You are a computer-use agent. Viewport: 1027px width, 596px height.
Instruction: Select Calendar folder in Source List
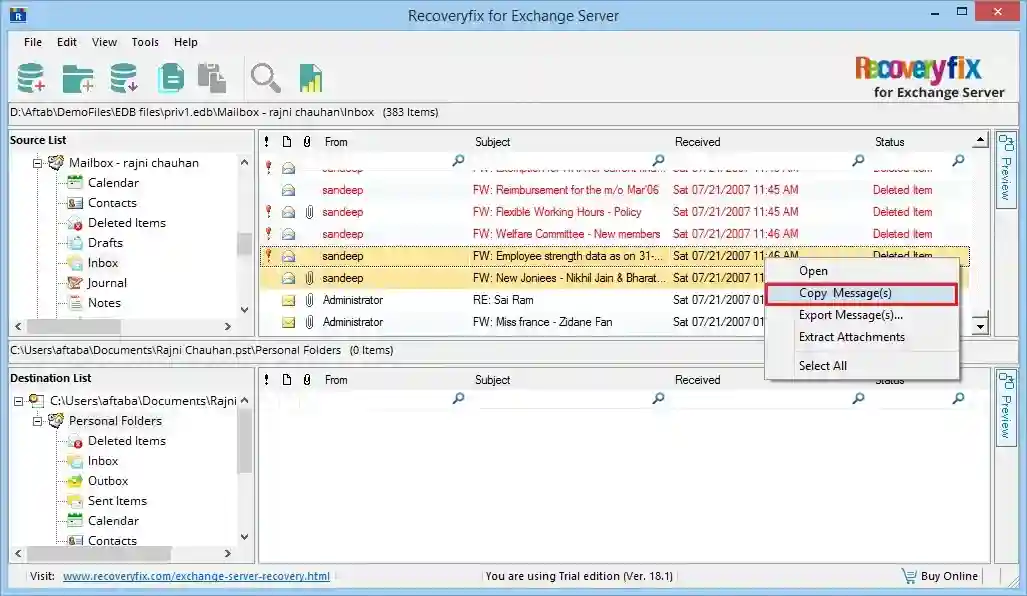tap(113, 183)
